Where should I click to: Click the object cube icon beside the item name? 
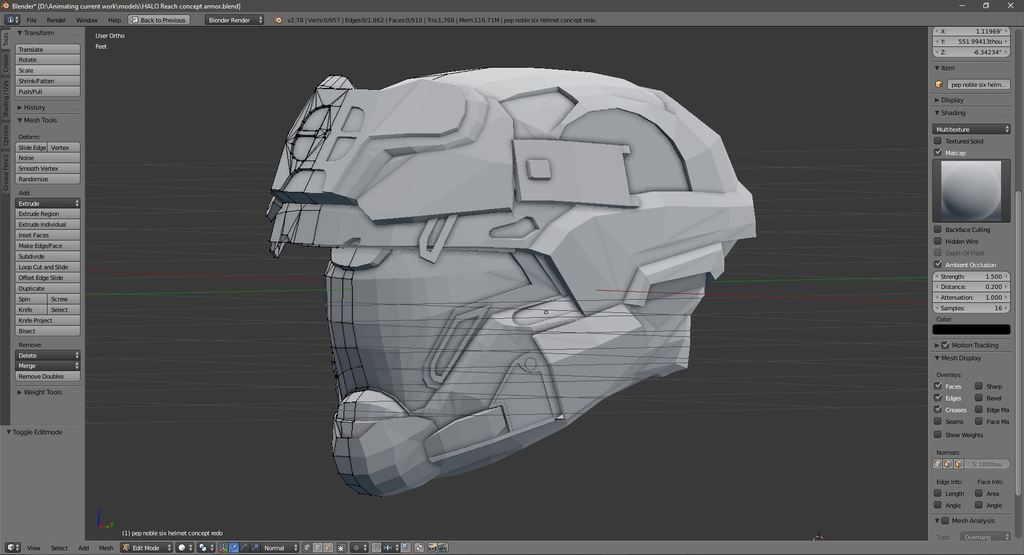(939, 85)
